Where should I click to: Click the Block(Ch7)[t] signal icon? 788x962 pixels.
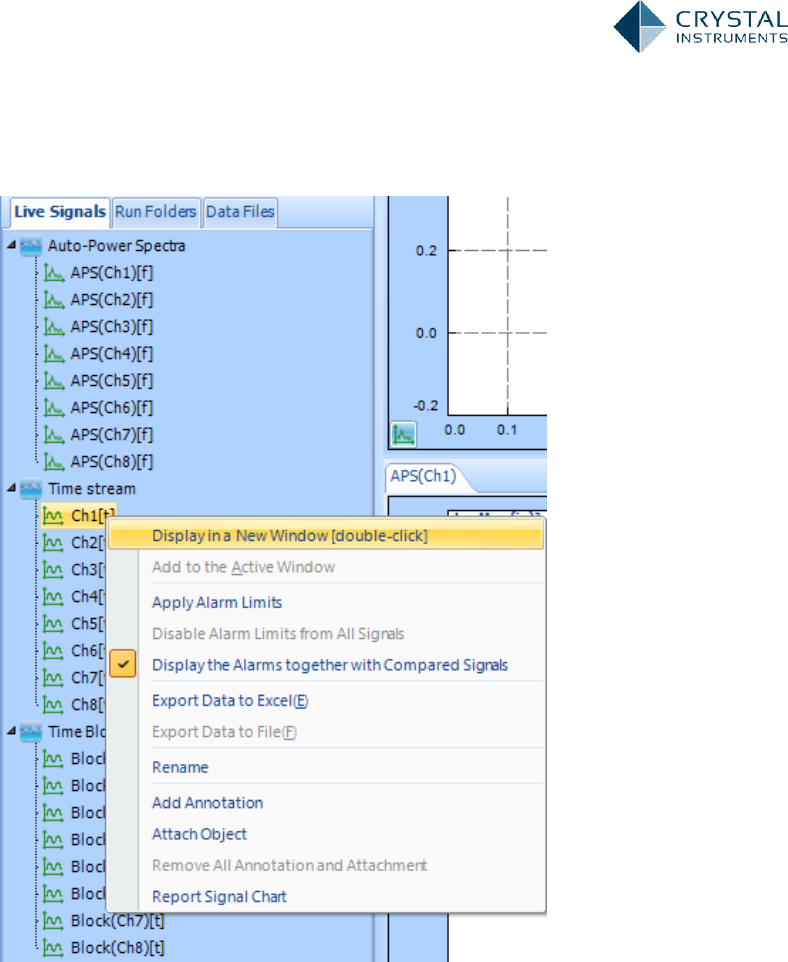coord(53,921)
